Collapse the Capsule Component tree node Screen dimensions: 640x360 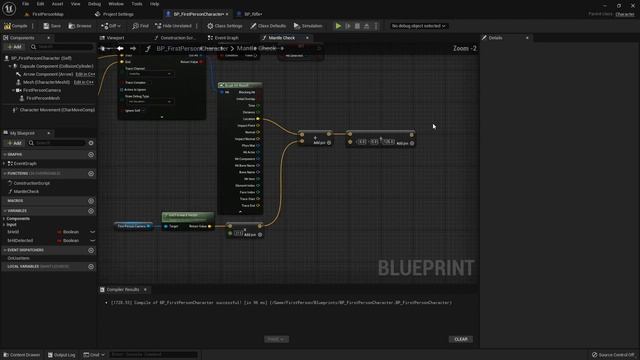coord(10,66)
